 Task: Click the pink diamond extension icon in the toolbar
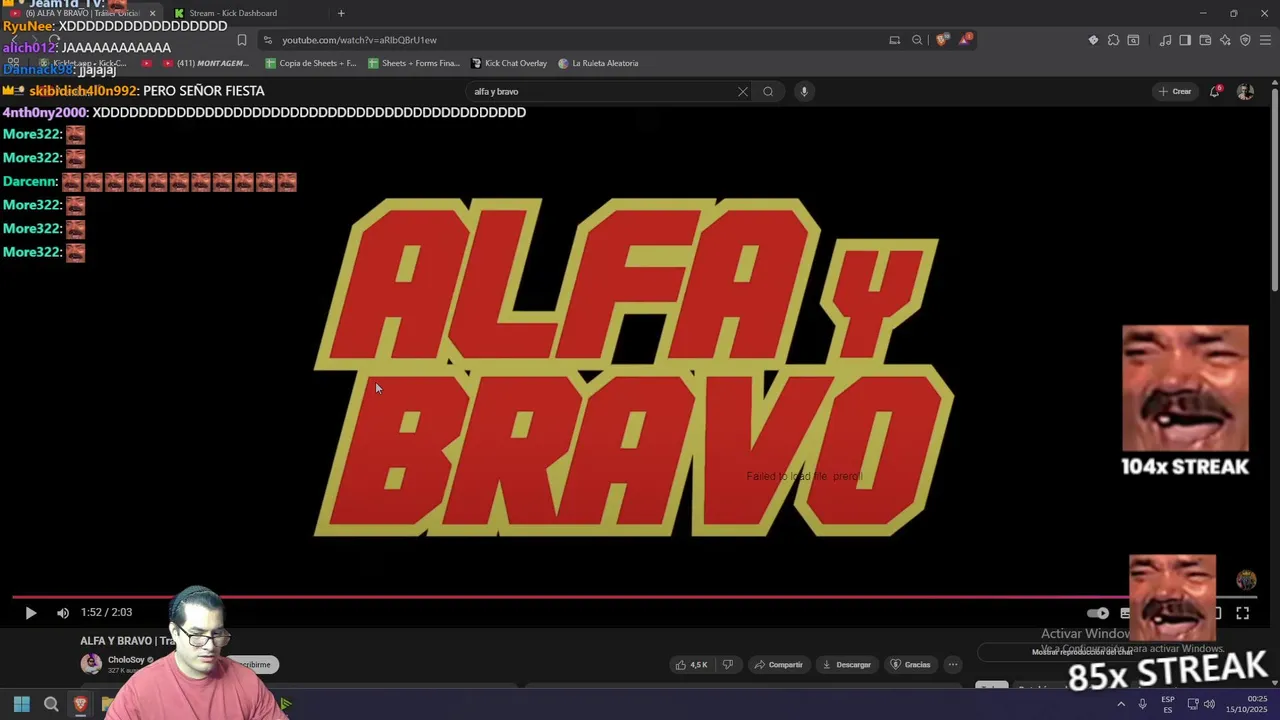(x=1093, y=40)
